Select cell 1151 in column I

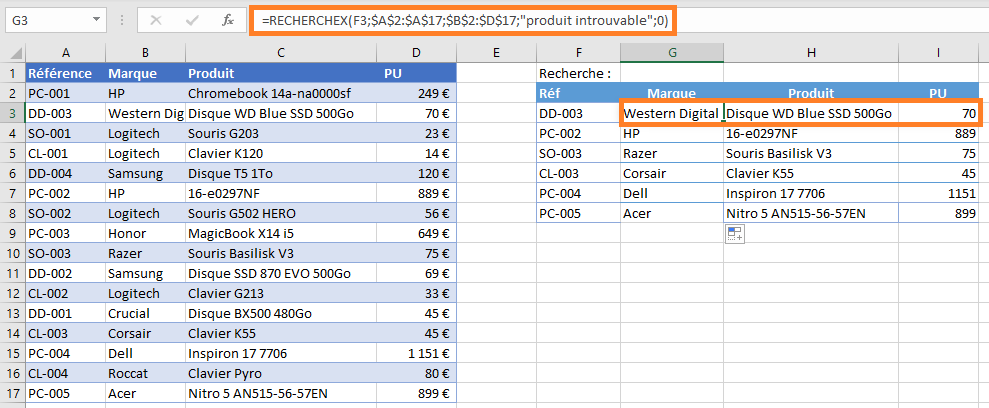click(x=939, y=194)
